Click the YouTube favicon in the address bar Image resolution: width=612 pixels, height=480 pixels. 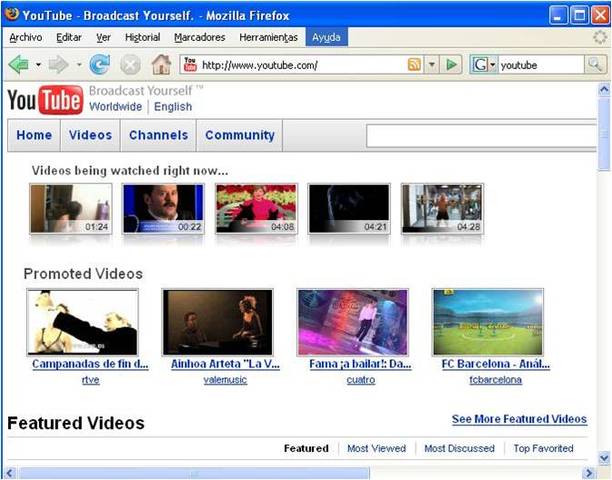tap(190, 64)
